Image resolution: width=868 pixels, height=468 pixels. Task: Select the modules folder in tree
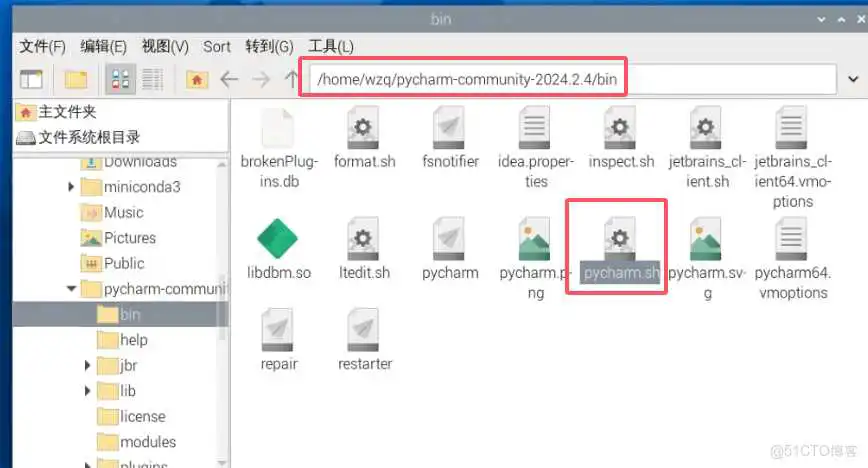pyautogui.click(x=136, y=442)
